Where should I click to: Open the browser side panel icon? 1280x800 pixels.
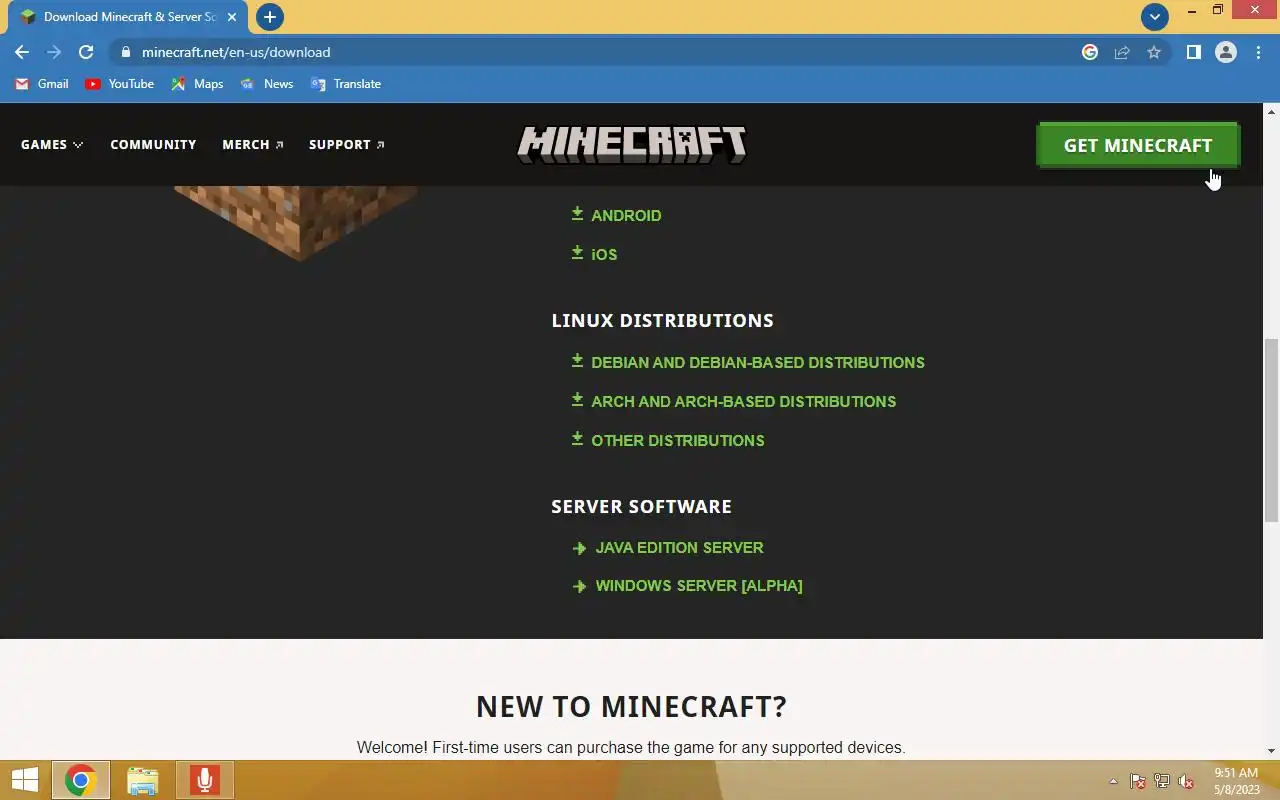(x=1193, y=52)
